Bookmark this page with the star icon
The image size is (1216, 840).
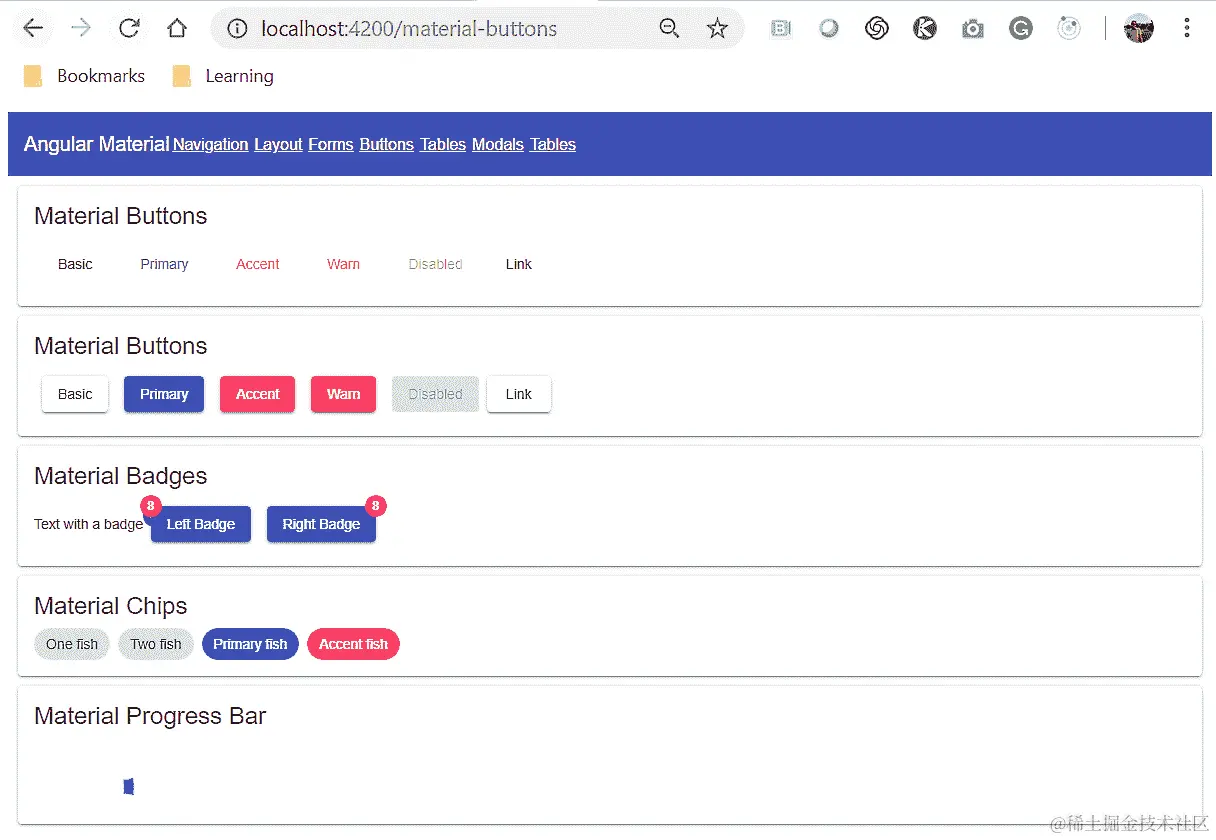click(x=717, y=29)
